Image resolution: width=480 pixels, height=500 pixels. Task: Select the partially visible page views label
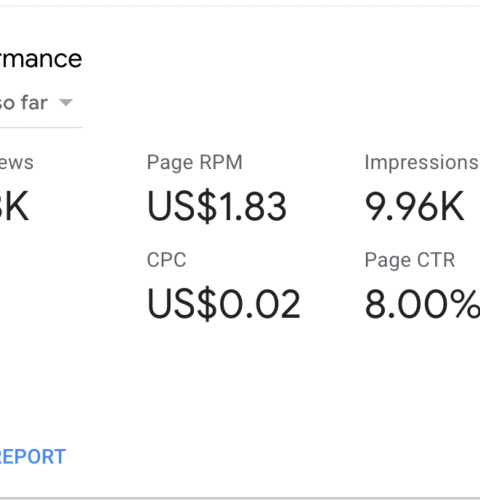[17, 163]
